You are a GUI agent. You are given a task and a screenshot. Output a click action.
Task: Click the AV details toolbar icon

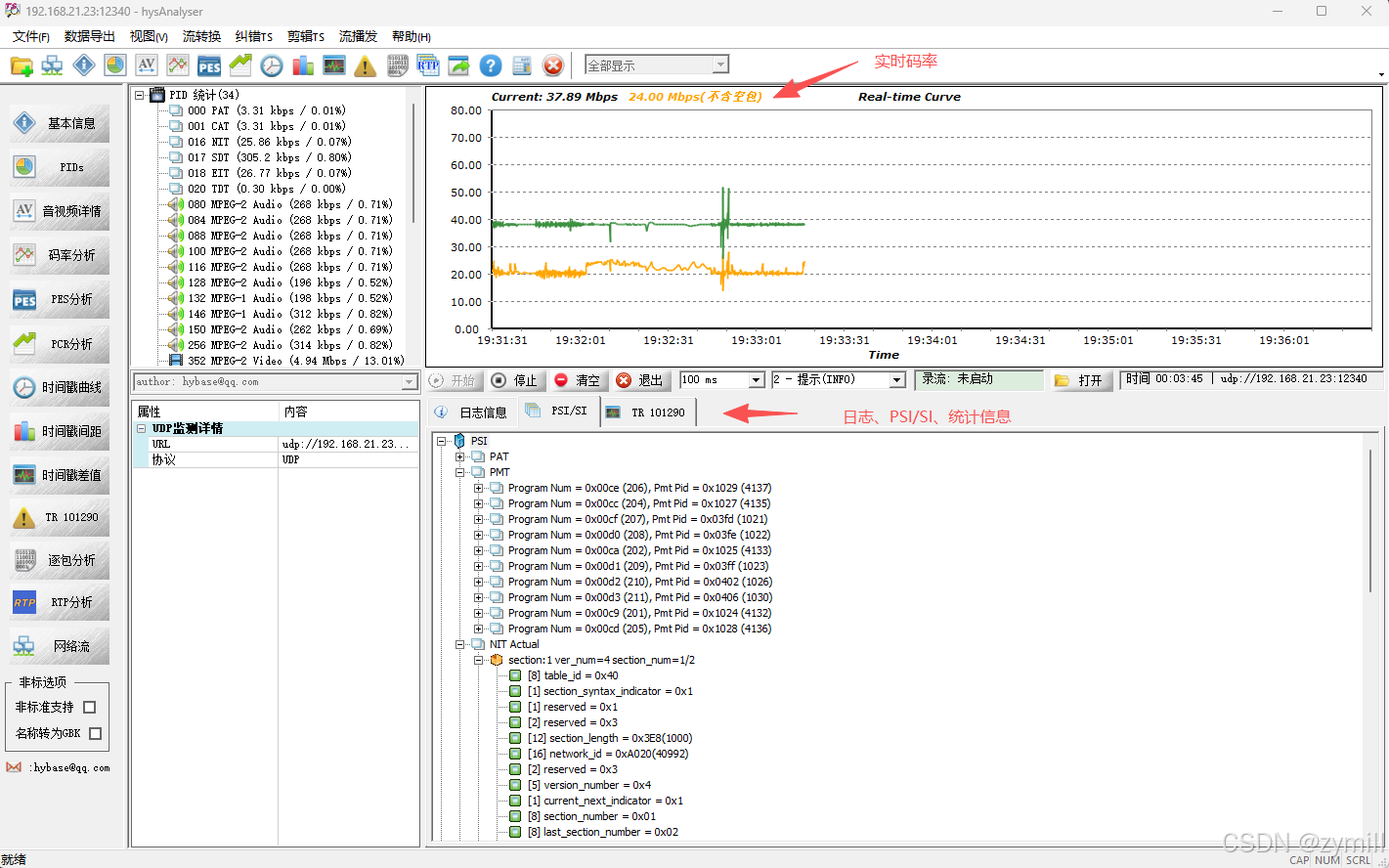[x=147, y=65]
